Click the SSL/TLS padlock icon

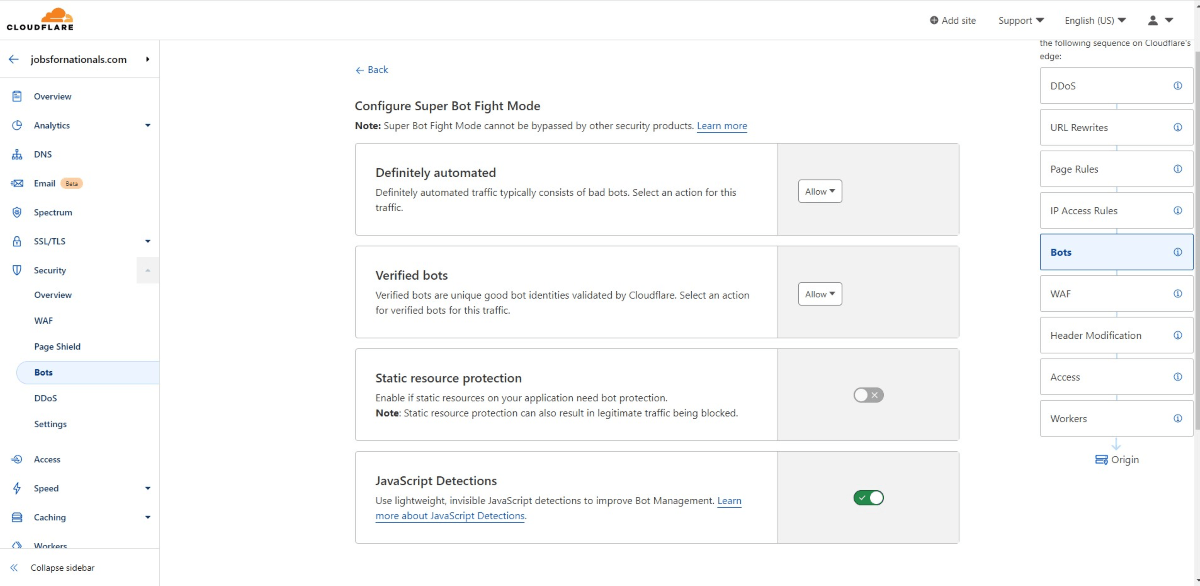point(16,241)
